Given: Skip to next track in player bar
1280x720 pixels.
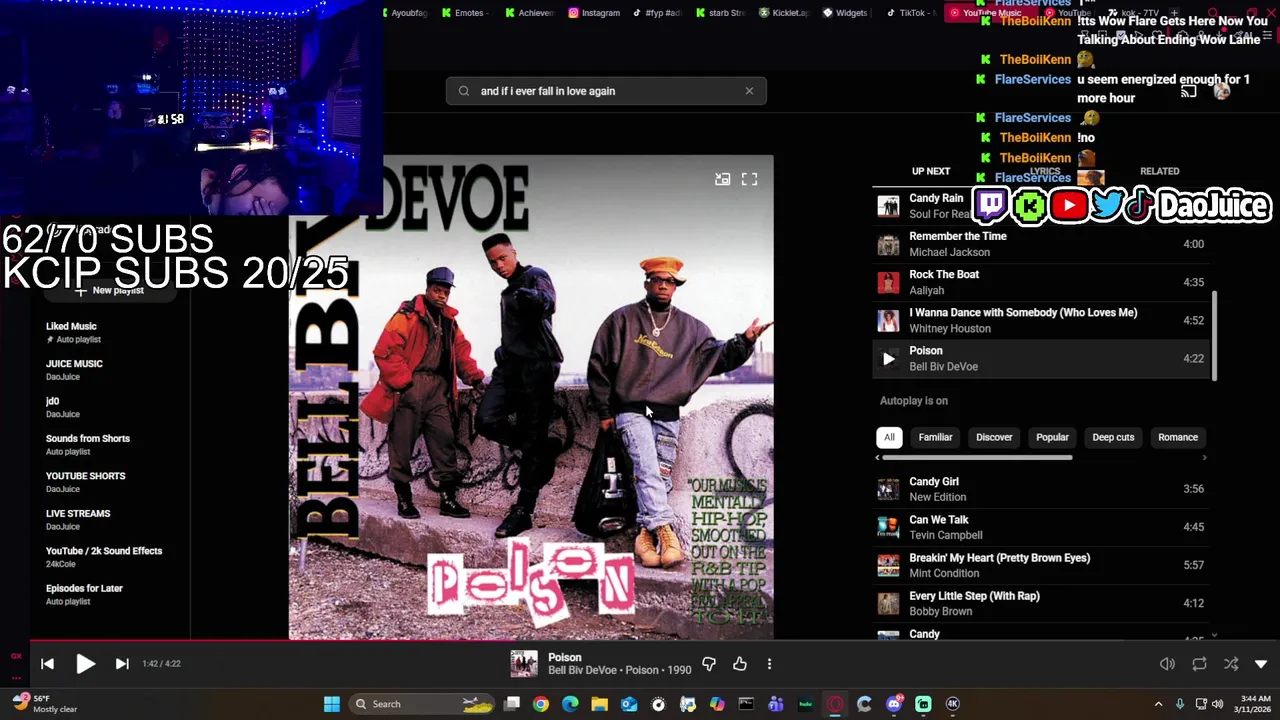Looking at the screenshot, I should click(x=122, y=664).
